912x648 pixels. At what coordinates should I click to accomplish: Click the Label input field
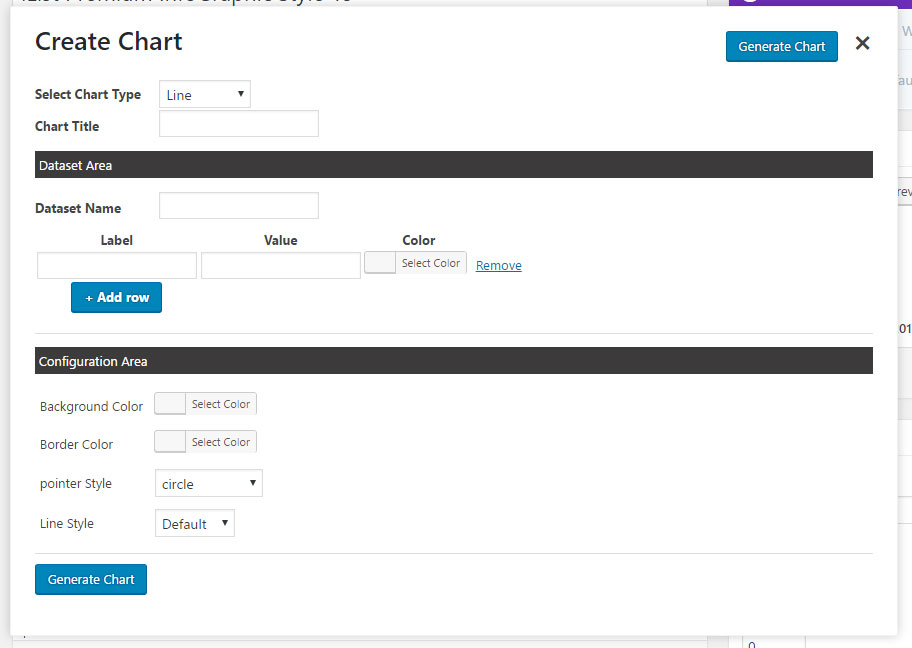[x=116, y=264]
